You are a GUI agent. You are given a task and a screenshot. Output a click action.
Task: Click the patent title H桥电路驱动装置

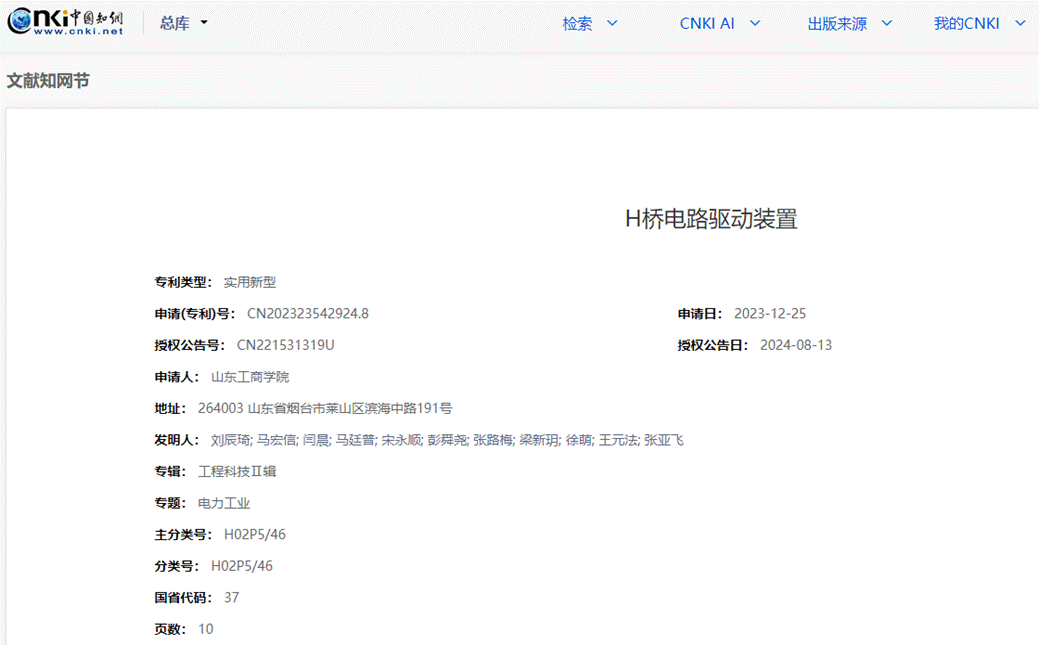[711, 220]
